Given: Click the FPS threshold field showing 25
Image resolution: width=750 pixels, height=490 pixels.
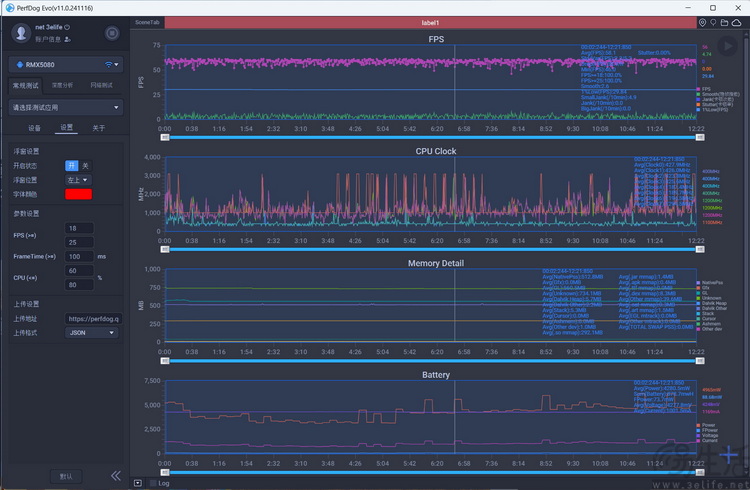Looking at the screenshot, I should 79,242.
